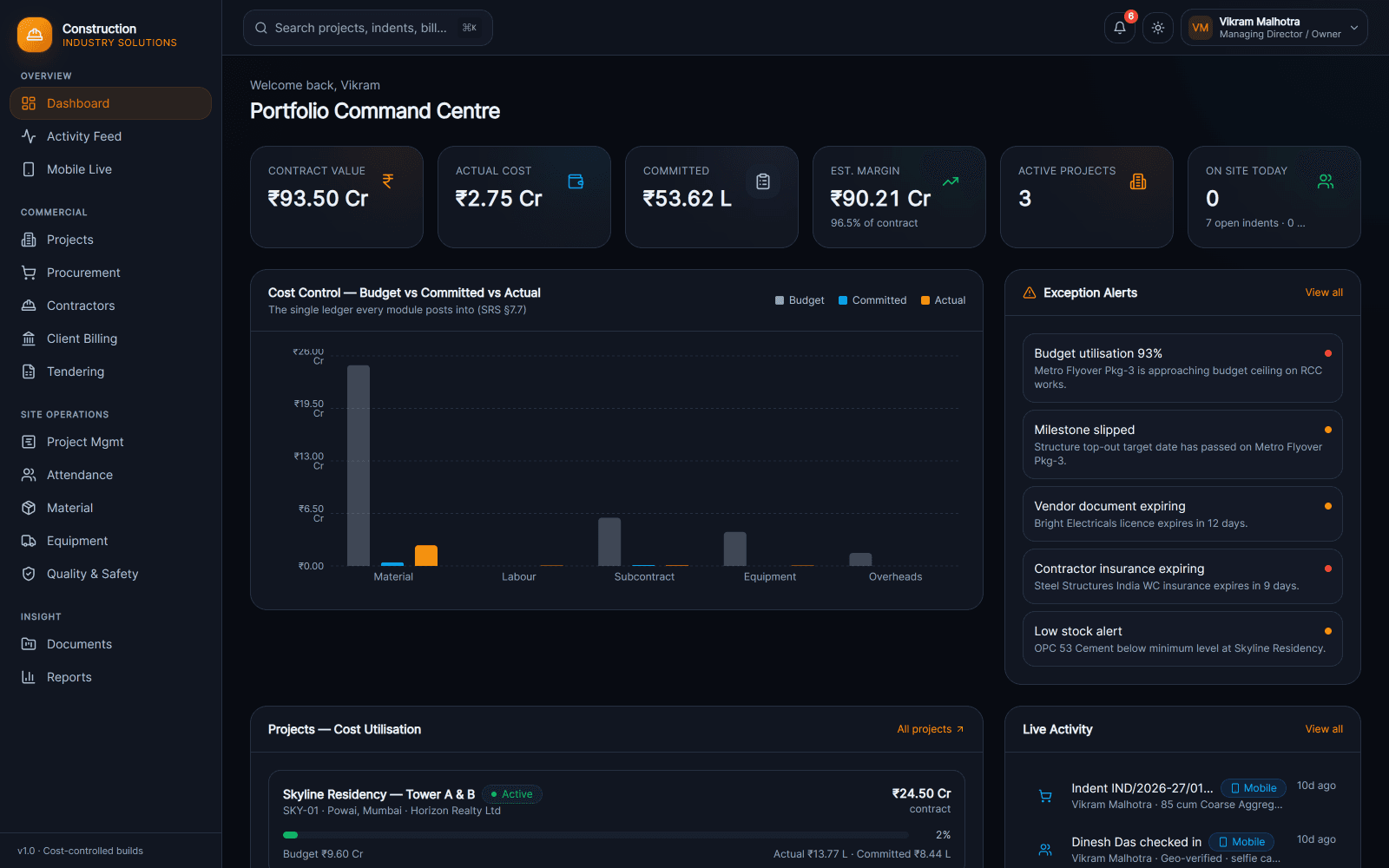Click Mobile tag on Dinesh Das checked in
1389x868 pixels.
[x=1241, y=842]
